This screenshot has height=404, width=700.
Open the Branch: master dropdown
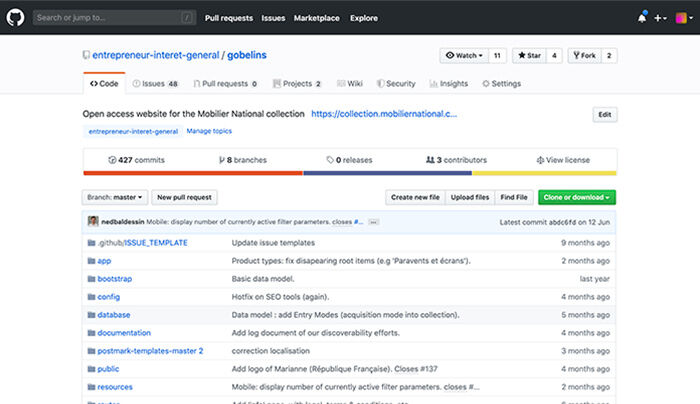click(x=115, y=197)
